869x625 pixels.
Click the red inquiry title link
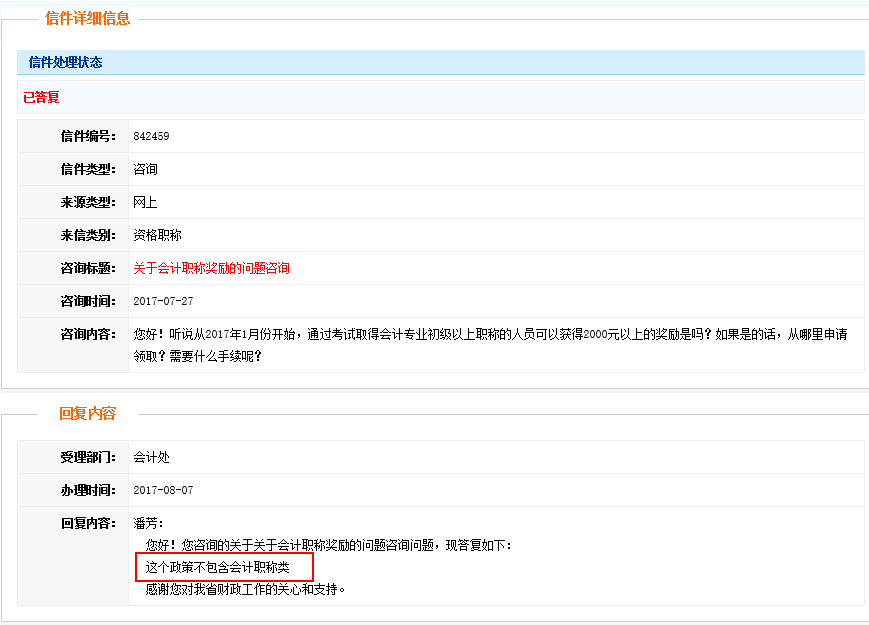[211, 268]
